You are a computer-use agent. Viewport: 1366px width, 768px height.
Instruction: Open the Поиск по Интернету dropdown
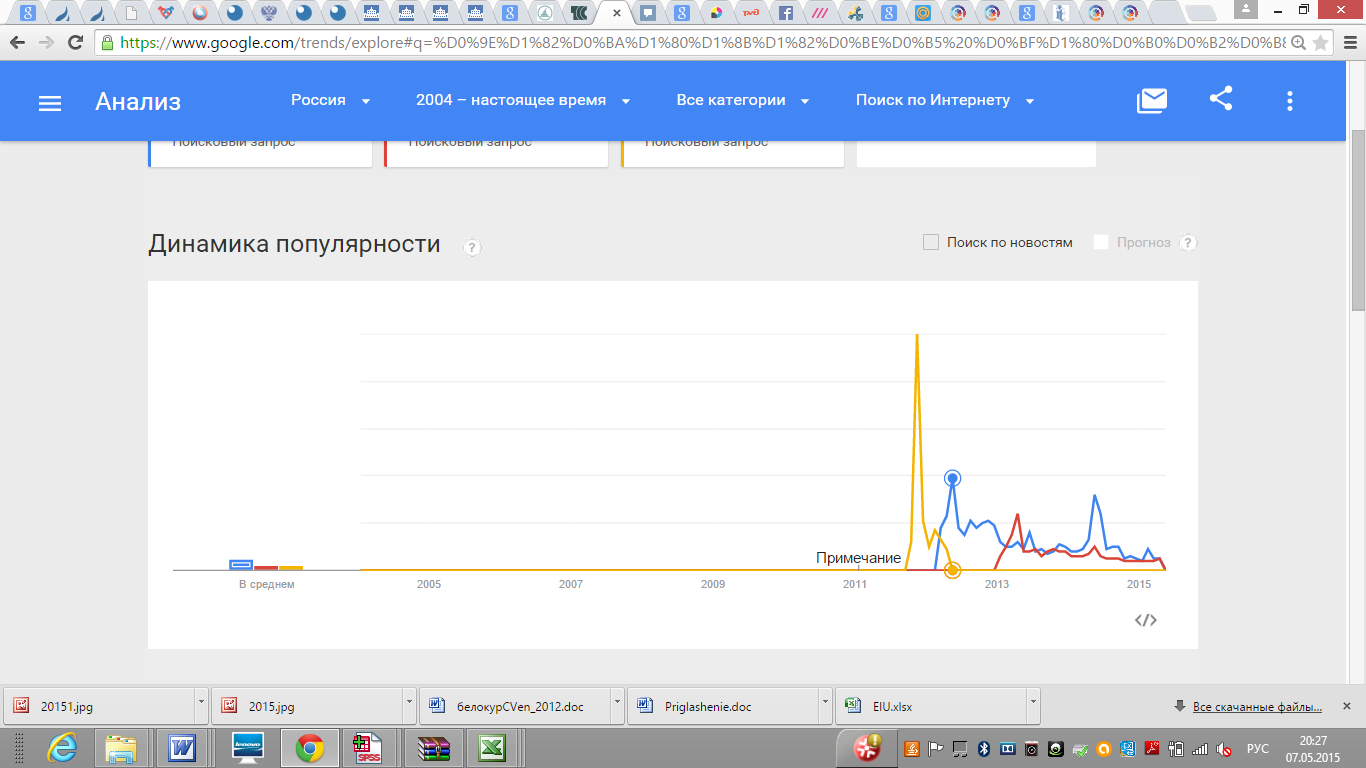945,100
